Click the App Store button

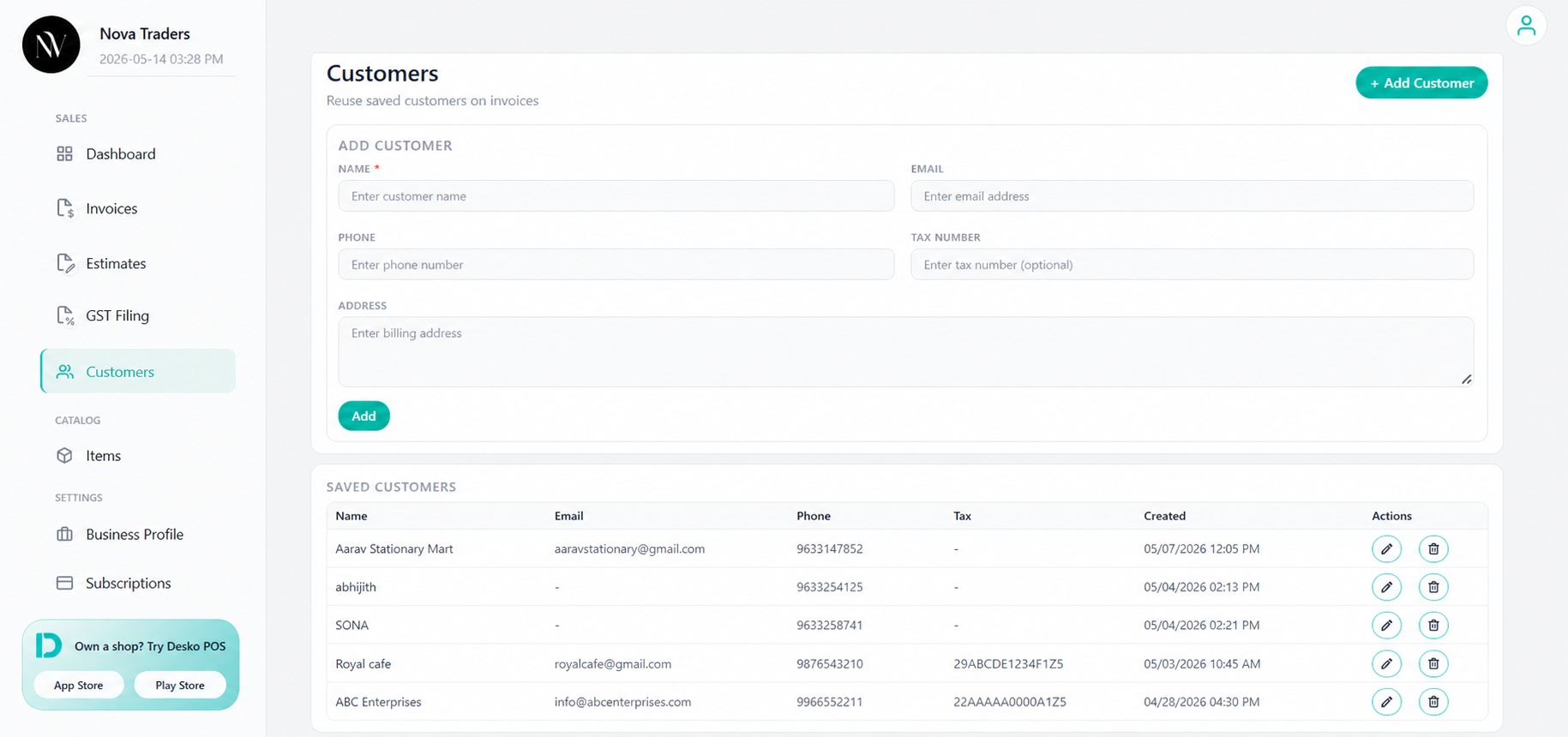click(79, 685)
